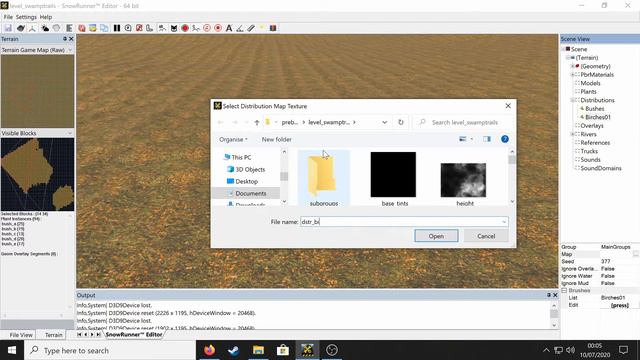Viewport: 640px width, 360px height.
Task: Select Documents in the navigation pane
Action: point(250,193)
